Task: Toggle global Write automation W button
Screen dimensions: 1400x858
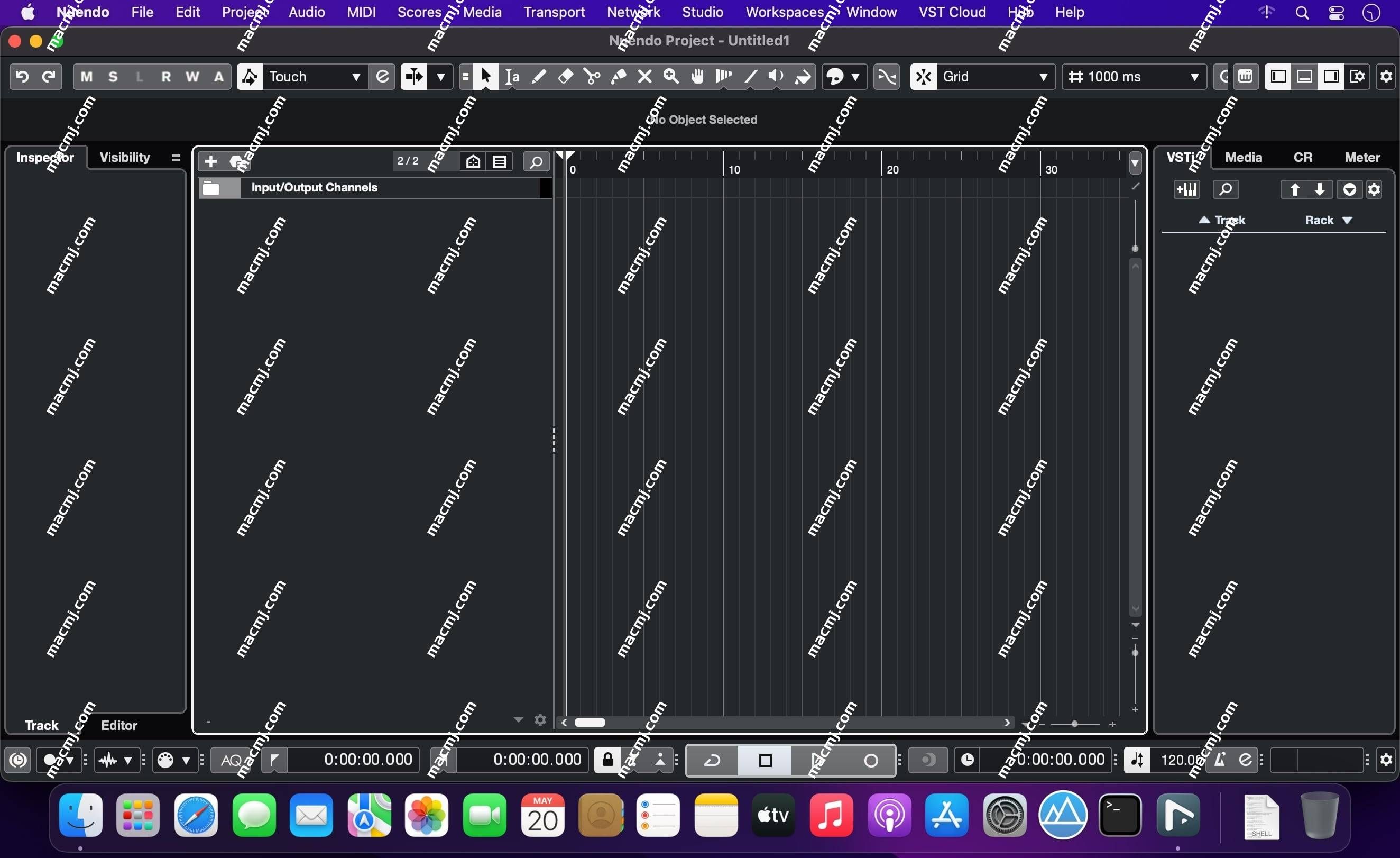Action: click(x=192, y=76)
